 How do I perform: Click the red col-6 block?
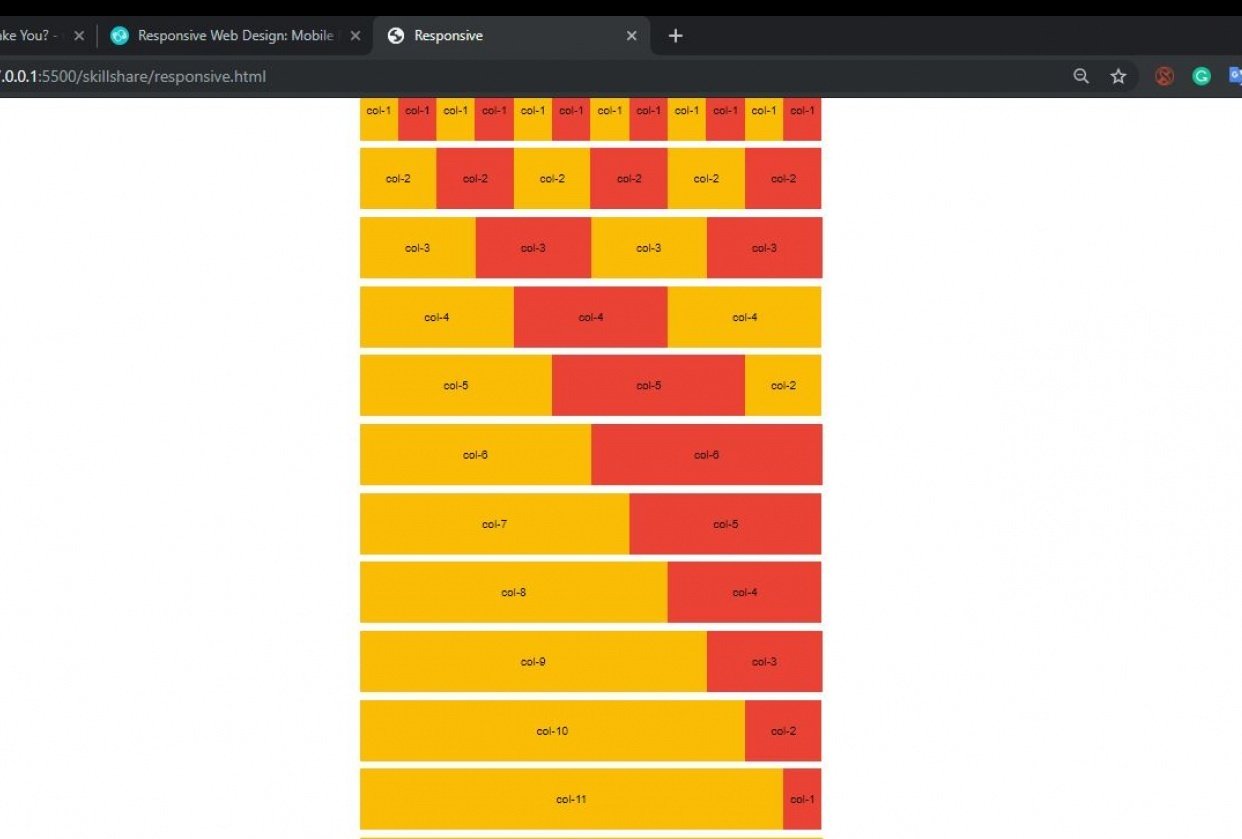coord(706,455)
